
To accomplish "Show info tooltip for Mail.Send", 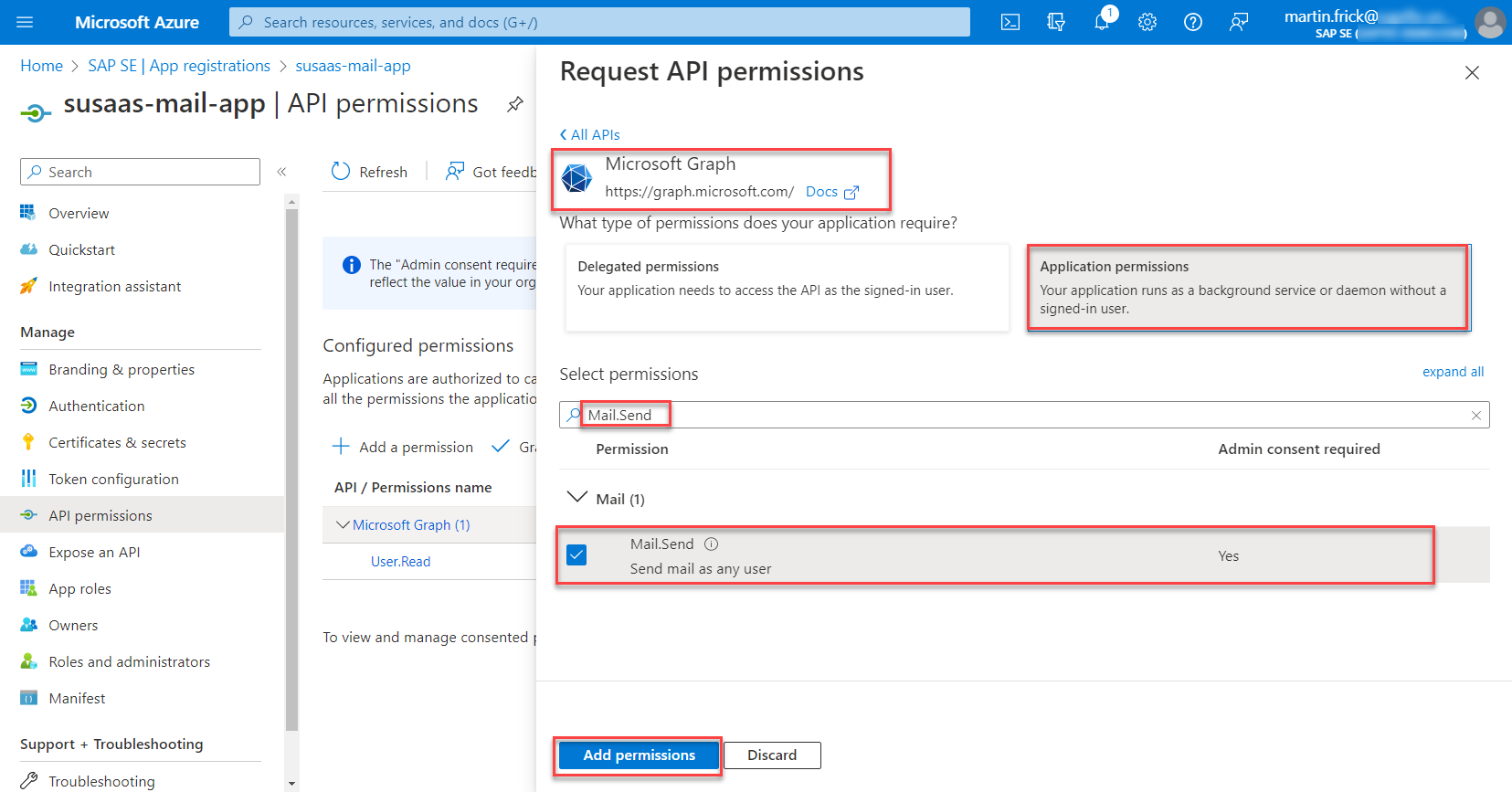I will (x=712, y=544).
